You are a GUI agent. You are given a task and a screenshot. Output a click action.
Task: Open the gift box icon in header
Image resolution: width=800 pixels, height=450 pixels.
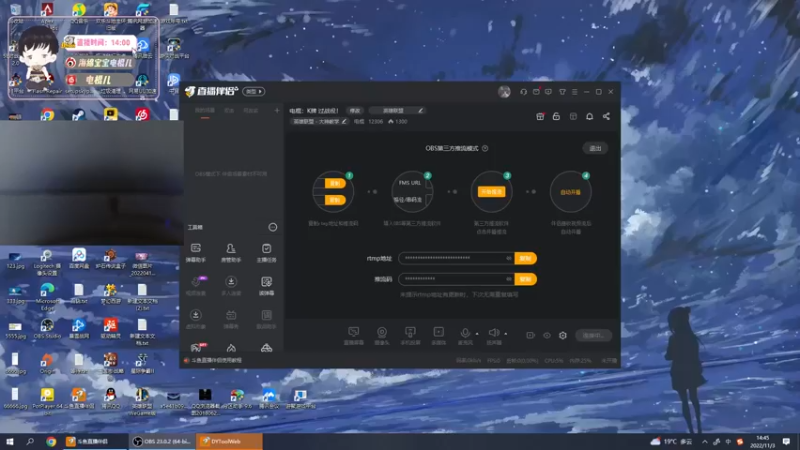coord(540,116)
